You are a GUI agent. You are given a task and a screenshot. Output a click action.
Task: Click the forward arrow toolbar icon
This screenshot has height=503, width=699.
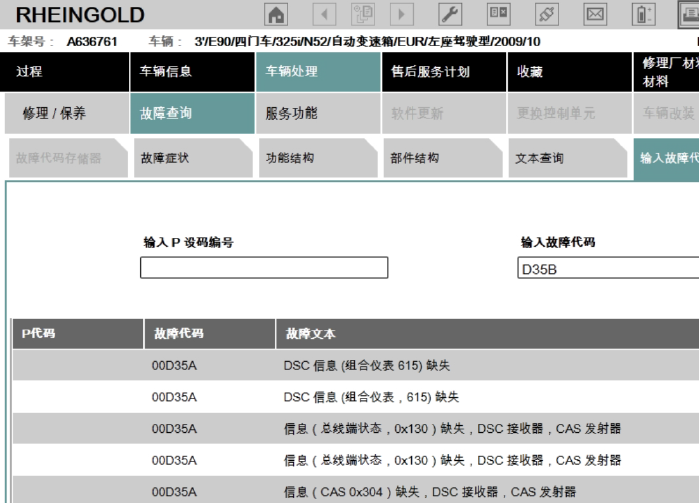tap(402, 14)
